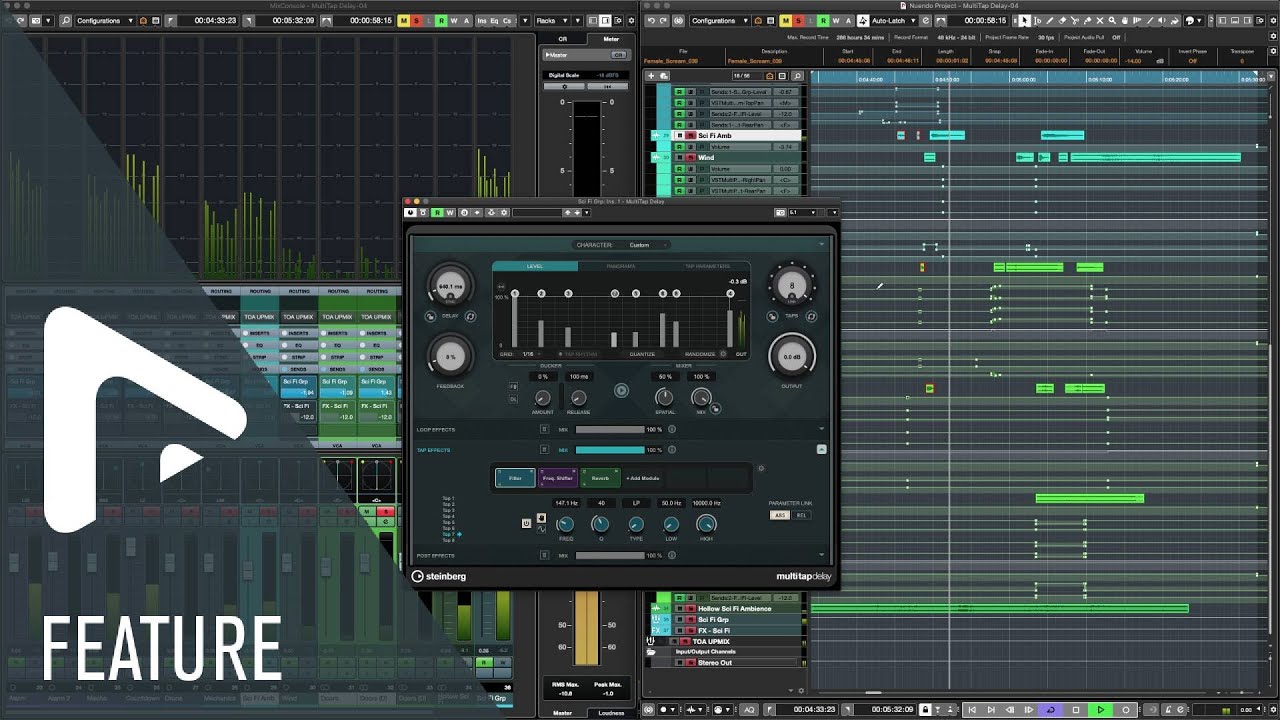Viewport: 1280px width, 720px height.
Task: Toggle green R read button in plugin header
Action: tap(437, 212)
